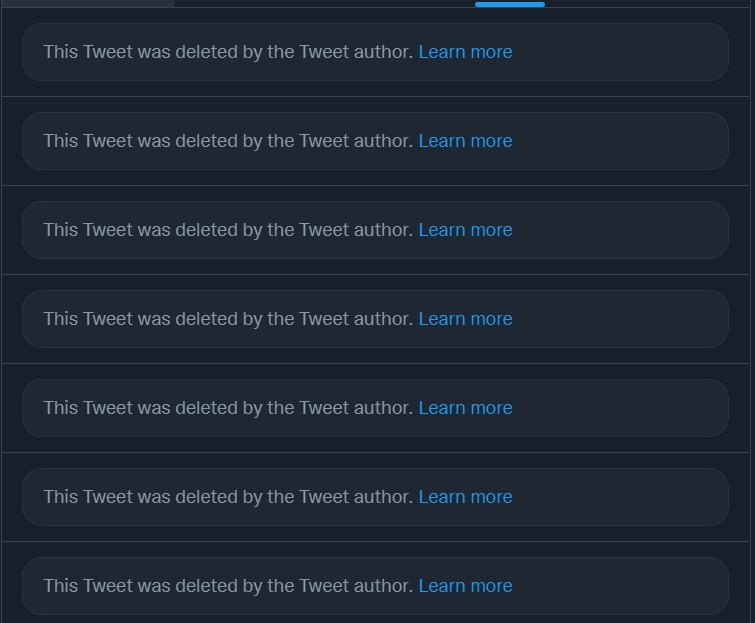Visit Learn more link in fifth deleted notice
Image resolution: width=755 pixels, height=623 pixels.
click(465, 408)
